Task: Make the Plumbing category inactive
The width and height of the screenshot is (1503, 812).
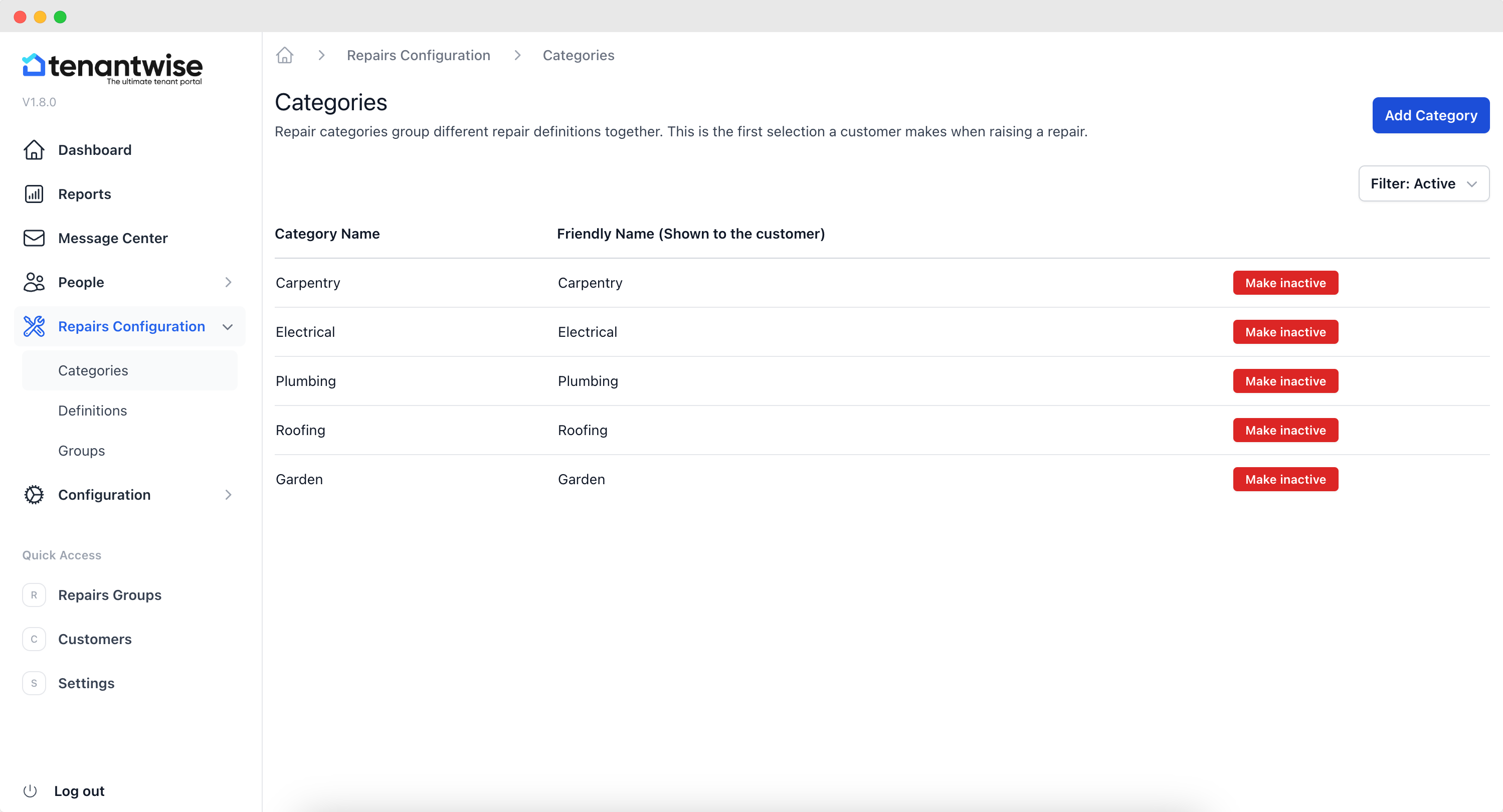Action: pos(1285,381)
